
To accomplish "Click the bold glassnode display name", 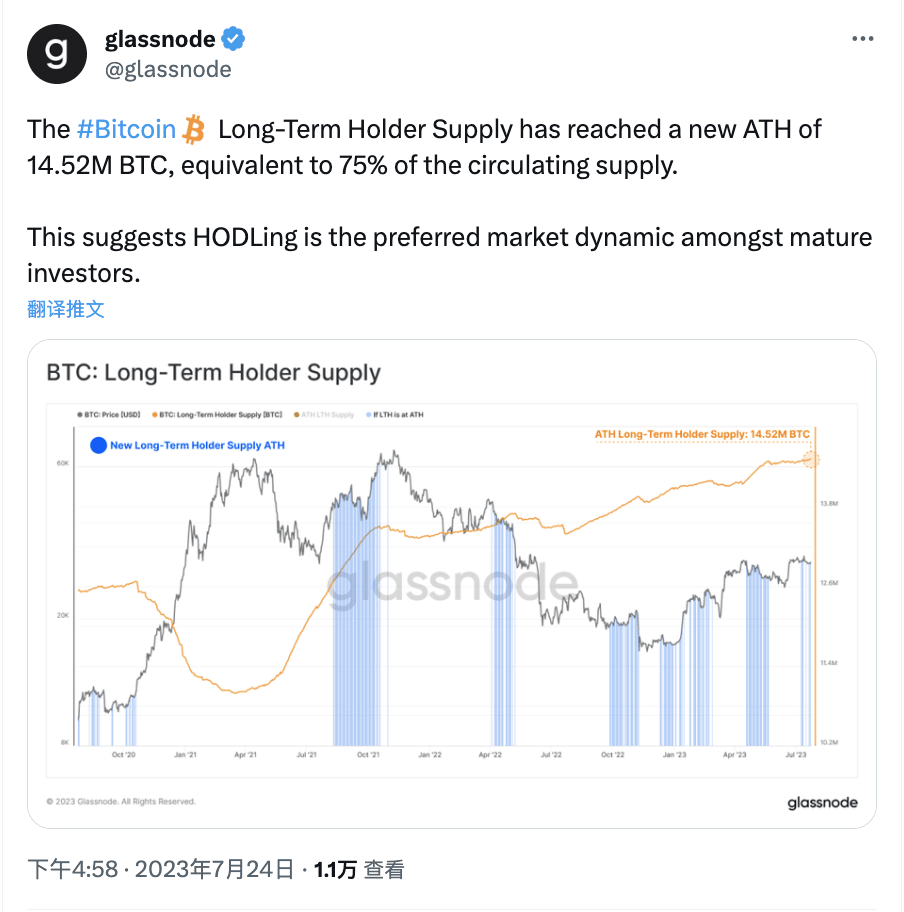I will tap(158, 39).
